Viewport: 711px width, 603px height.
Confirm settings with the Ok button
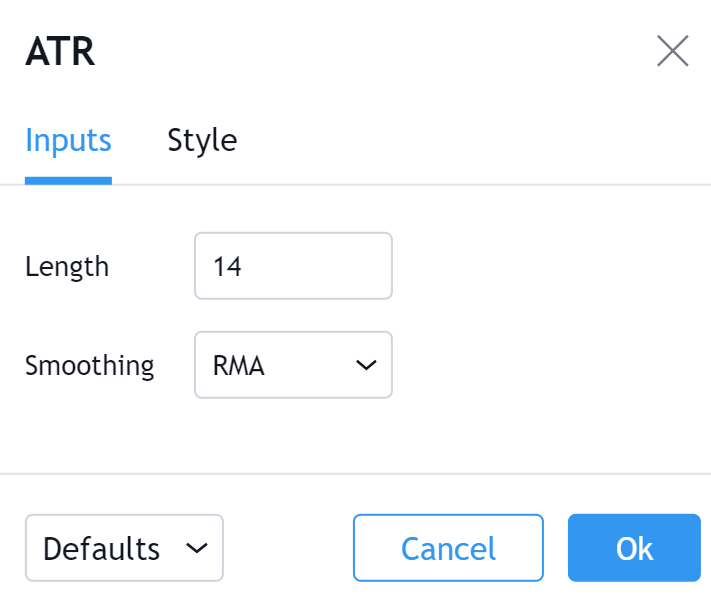(634, 548)
